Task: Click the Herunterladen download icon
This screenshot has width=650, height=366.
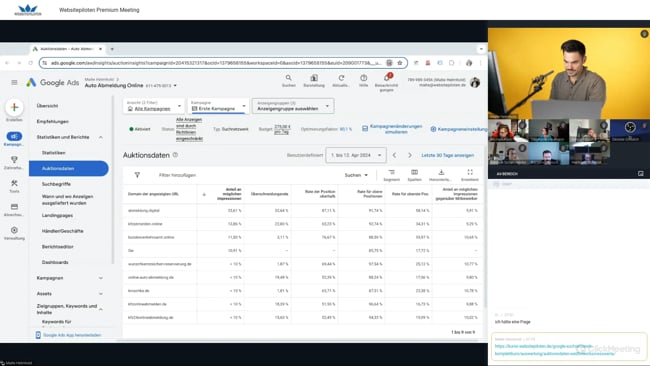Action: tap(441, 172)
